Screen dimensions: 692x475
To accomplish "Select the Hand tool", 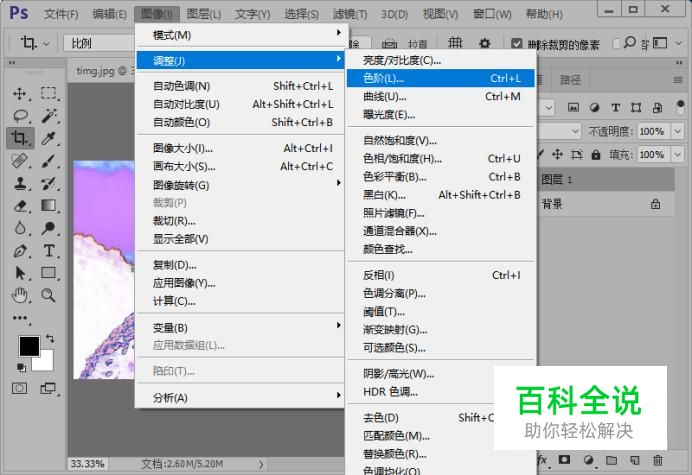I will pyautogui.click(x=20, y=295).
